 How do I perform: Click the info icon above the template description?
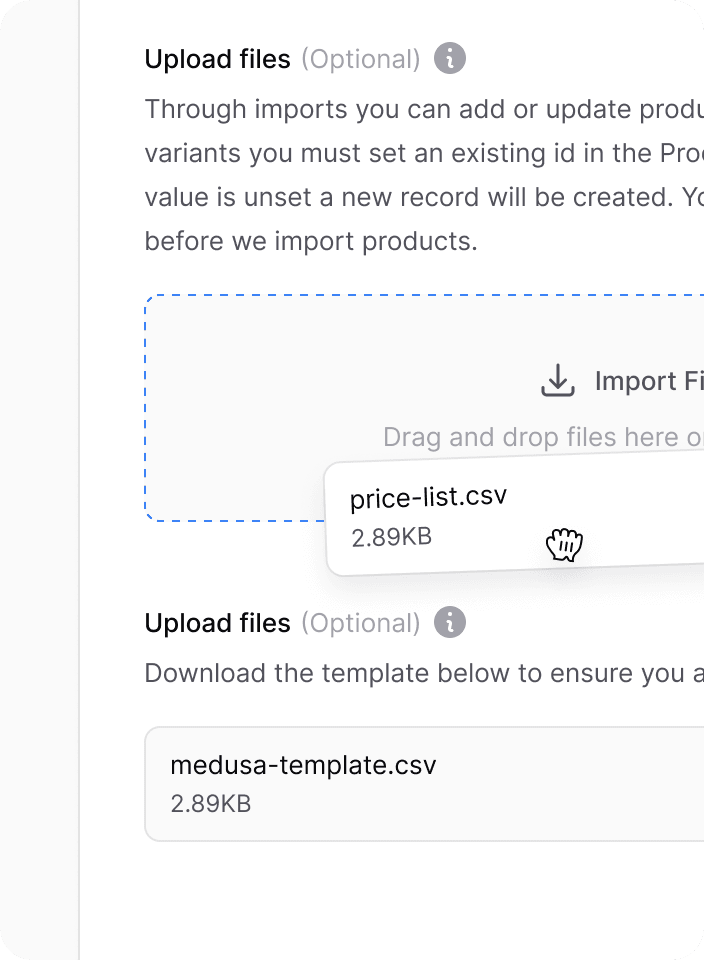(x=450, y=623)
